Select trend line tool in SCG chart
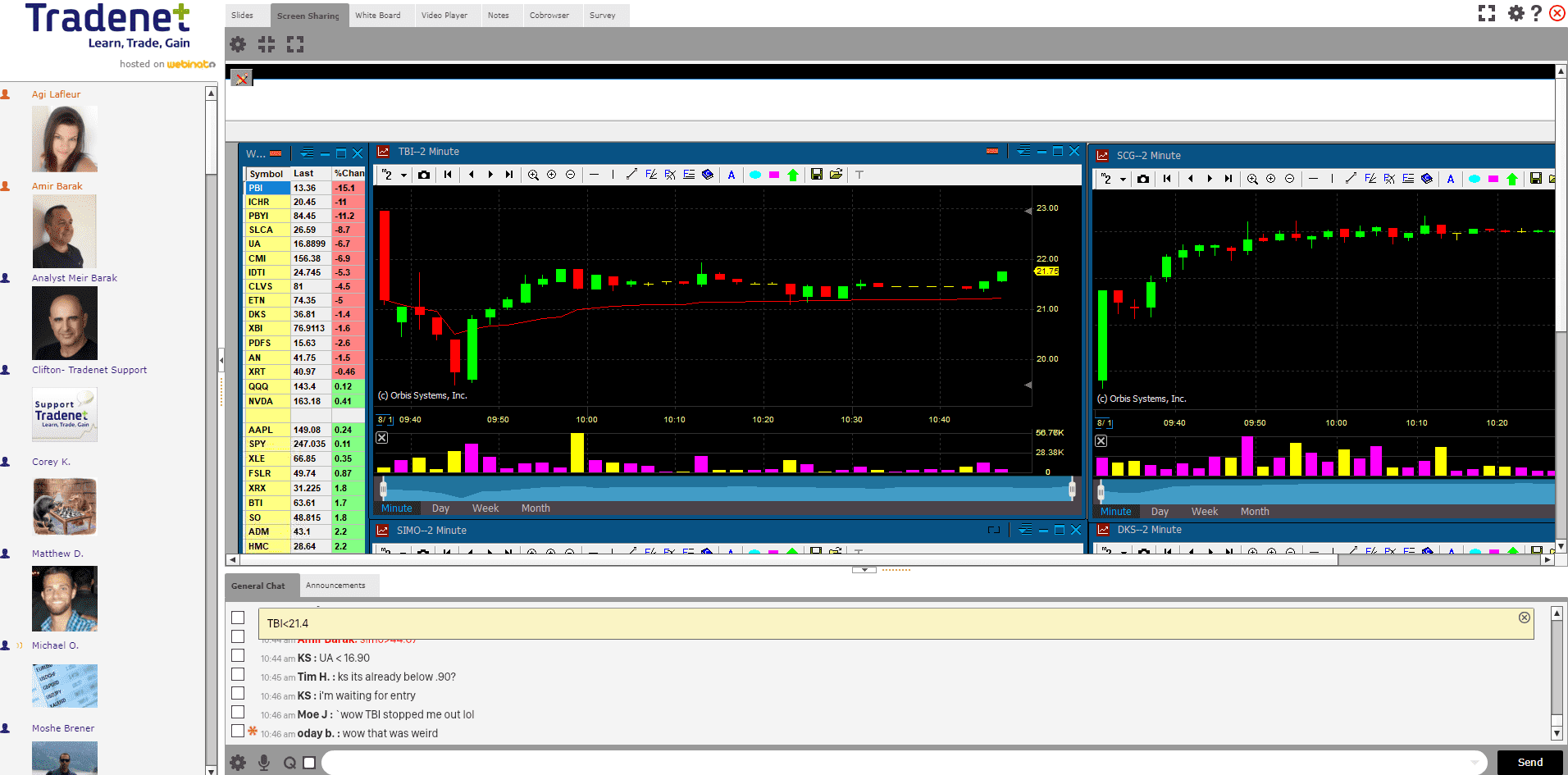Screen dimensions: 1568x775 (x=1351, y=179)
